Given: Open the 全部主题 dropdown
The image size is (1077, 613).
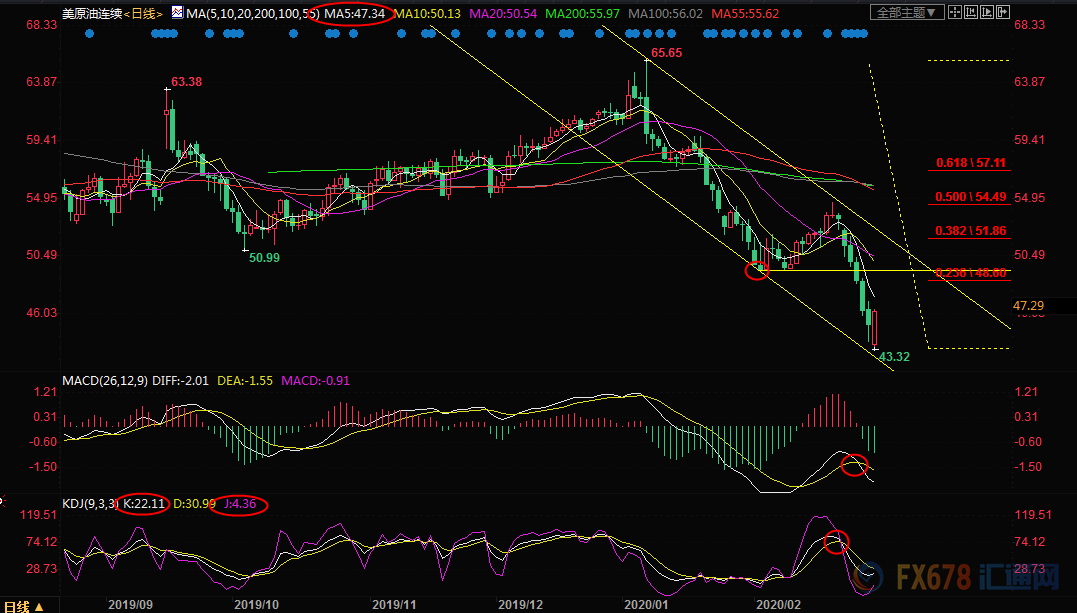Looking at the screenshot, I should tap(907, 13).
